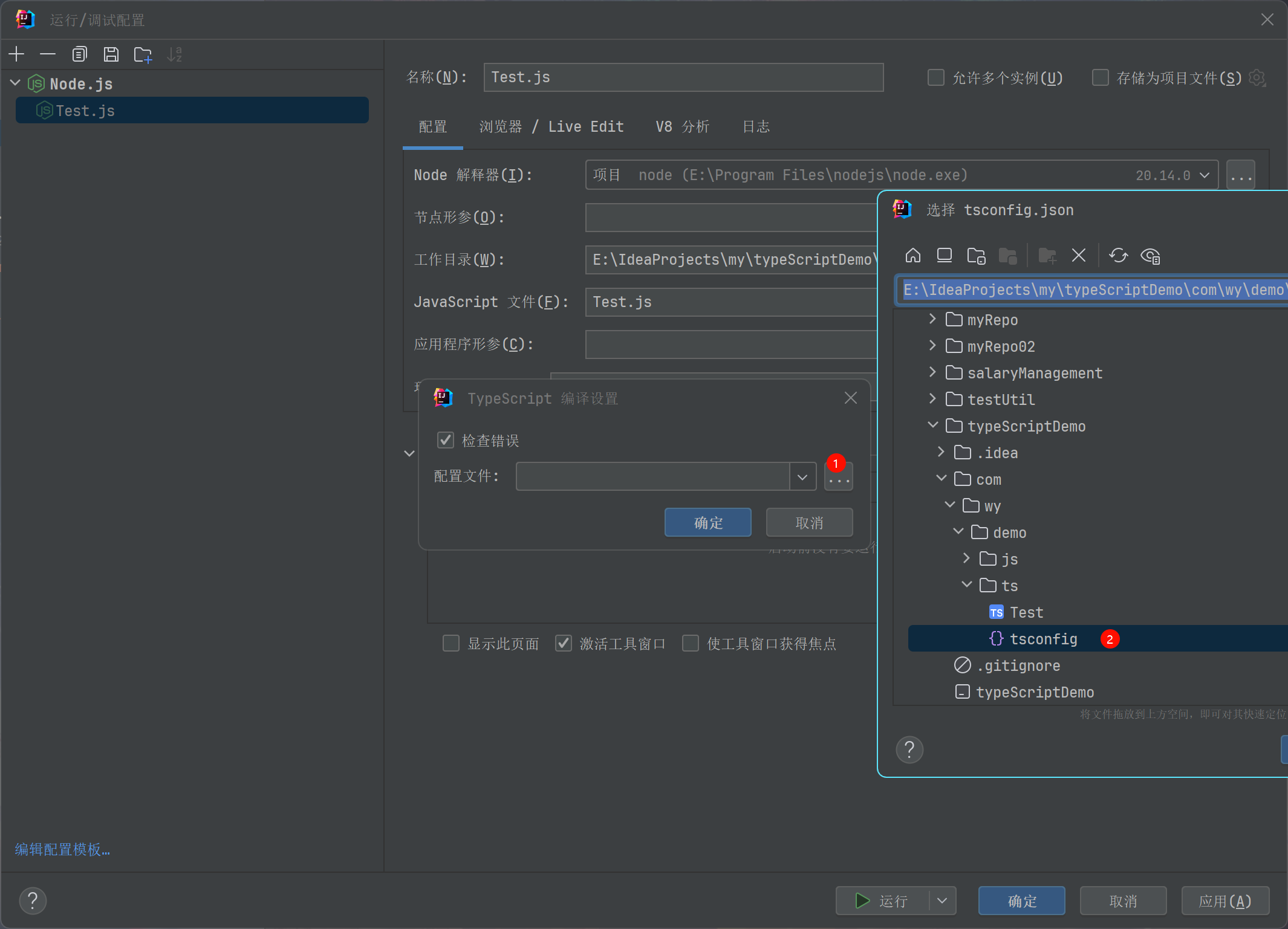Uncheck the check errors checkbox
Screen dimensions: 1288x929
tap(446, 441)
